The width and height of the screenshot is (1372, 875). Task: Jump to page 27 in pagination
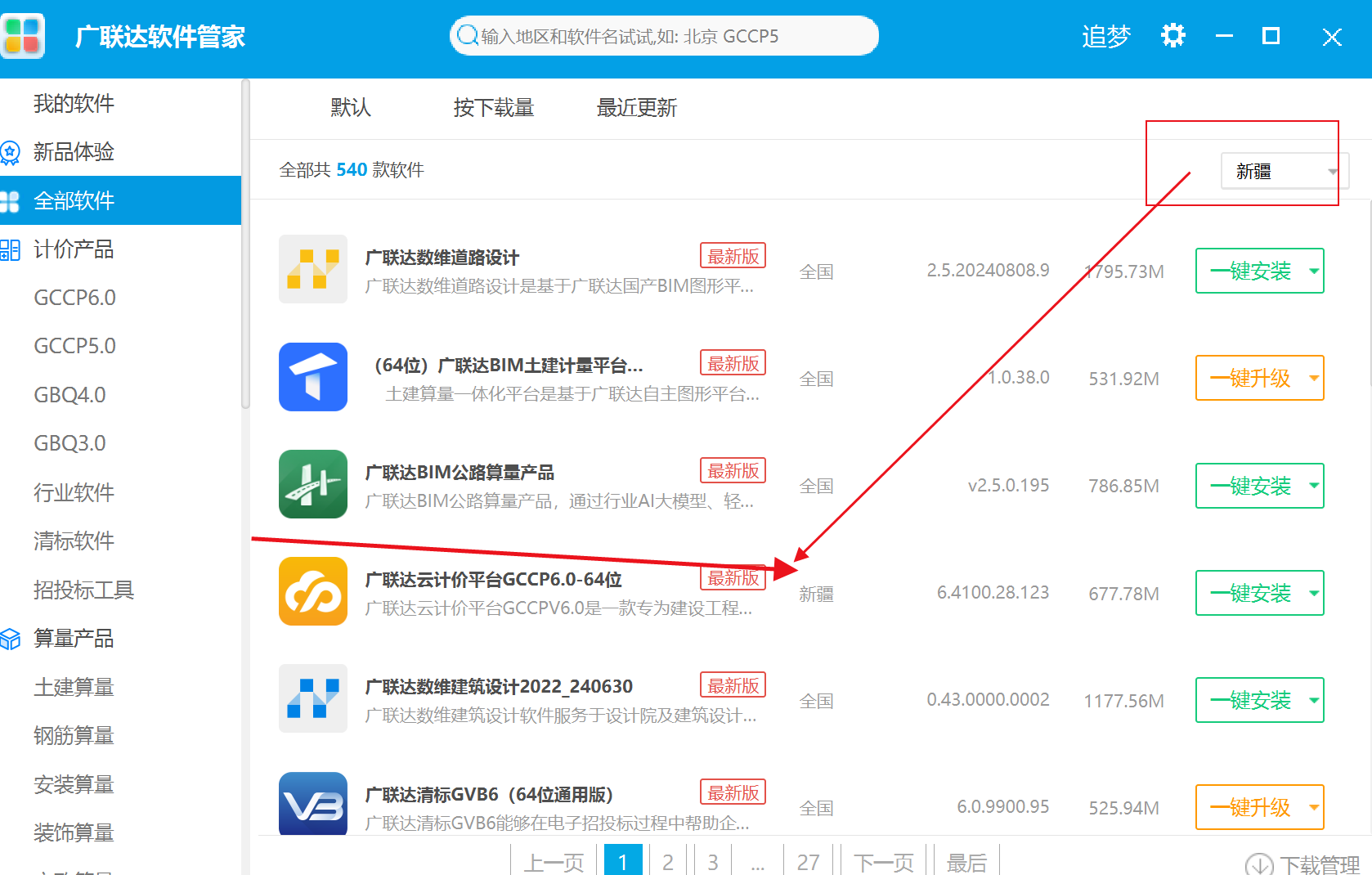(808, 861)
